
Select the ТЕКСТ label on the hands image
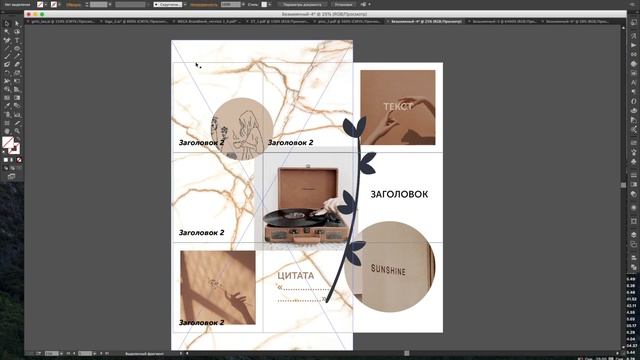click(x=398, y=107)
